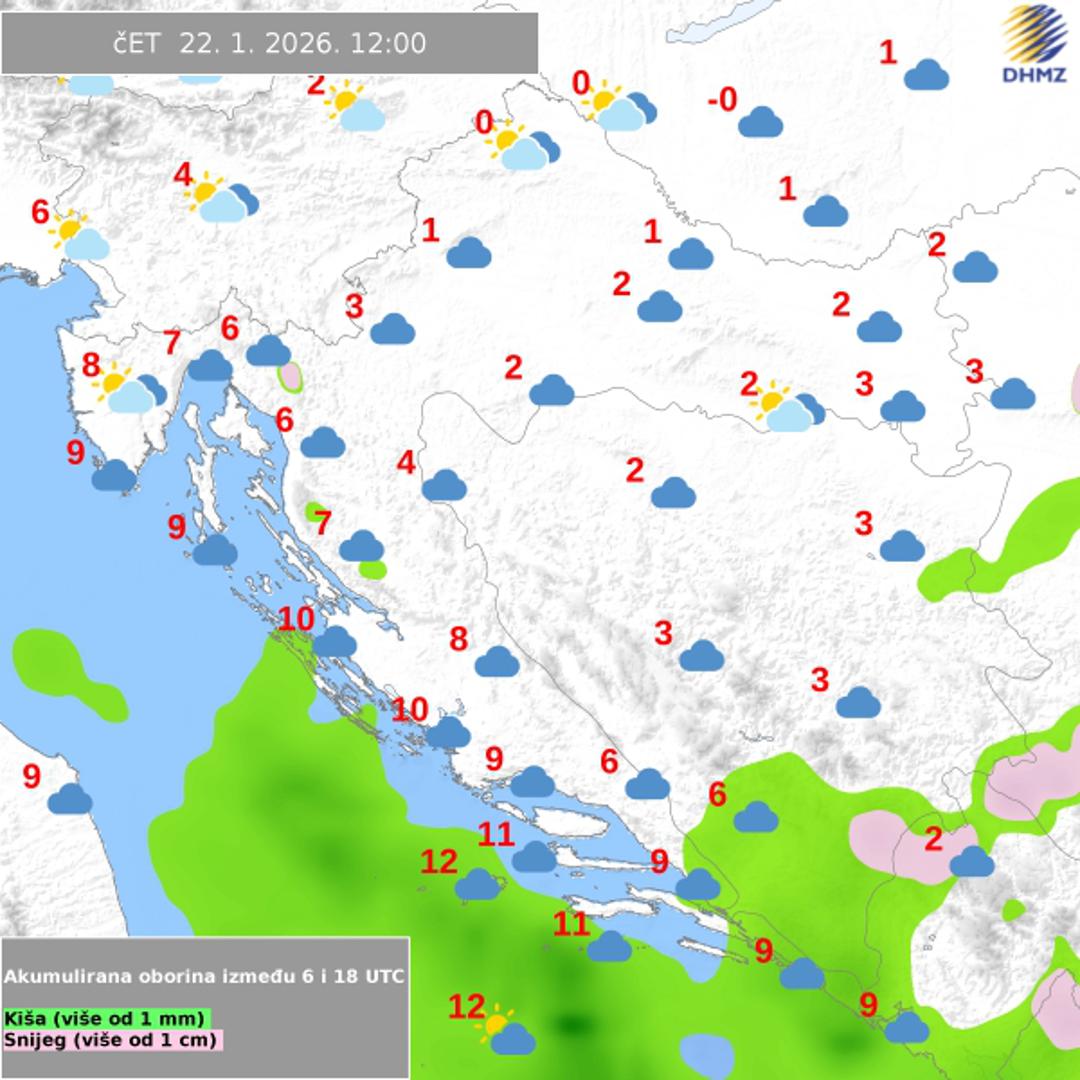Click the green Kiša legend swatch
The width and height of the screenshot is (1080, 1080).
pyautogui.click(x=107, y=1018)
